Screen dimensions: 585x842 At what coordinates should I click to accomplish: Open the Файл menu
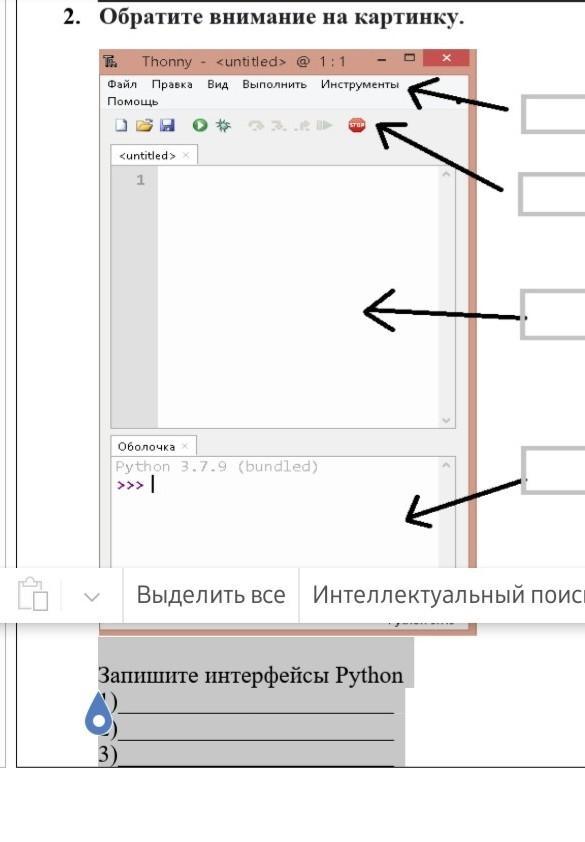(x=122, y=84)
